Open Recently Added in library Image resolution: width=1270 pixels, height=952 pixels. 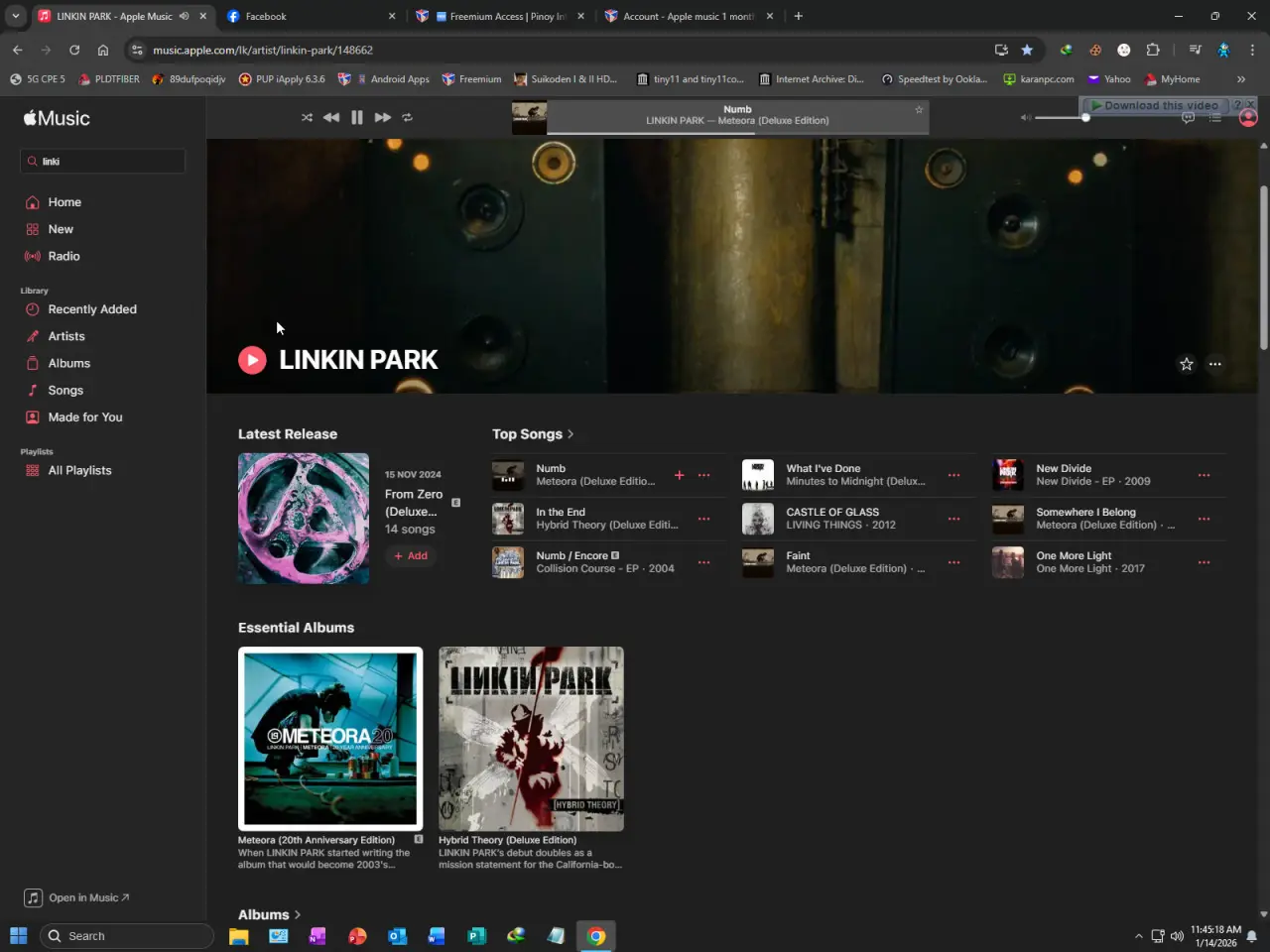(x=92, y=309)
